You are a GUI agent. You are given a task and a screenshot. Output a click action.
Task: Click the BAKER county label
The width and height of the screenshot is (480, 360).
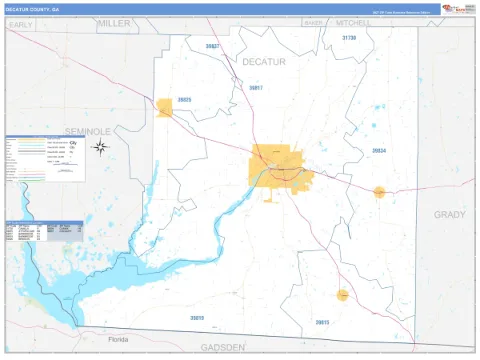tap(313, 23)
